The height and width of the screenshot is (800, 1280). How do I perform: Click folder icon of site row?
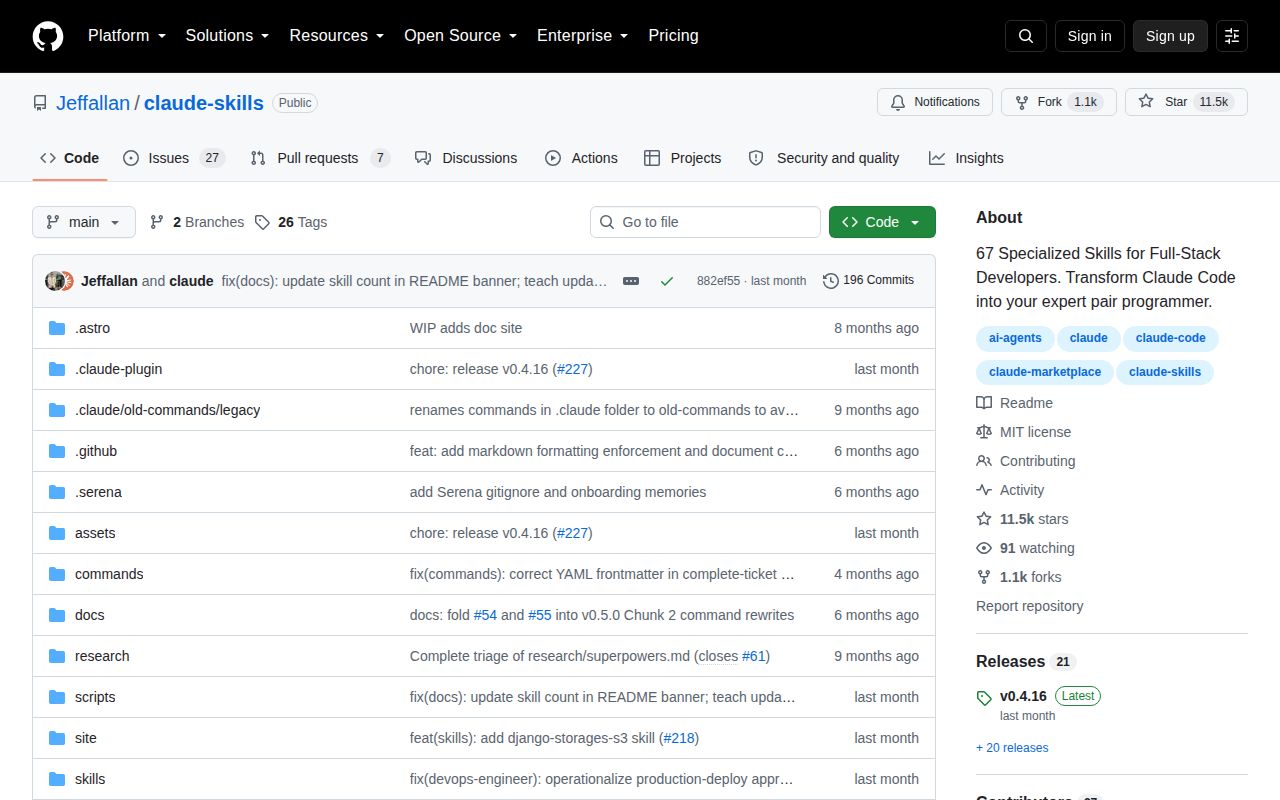coord(57,738)
